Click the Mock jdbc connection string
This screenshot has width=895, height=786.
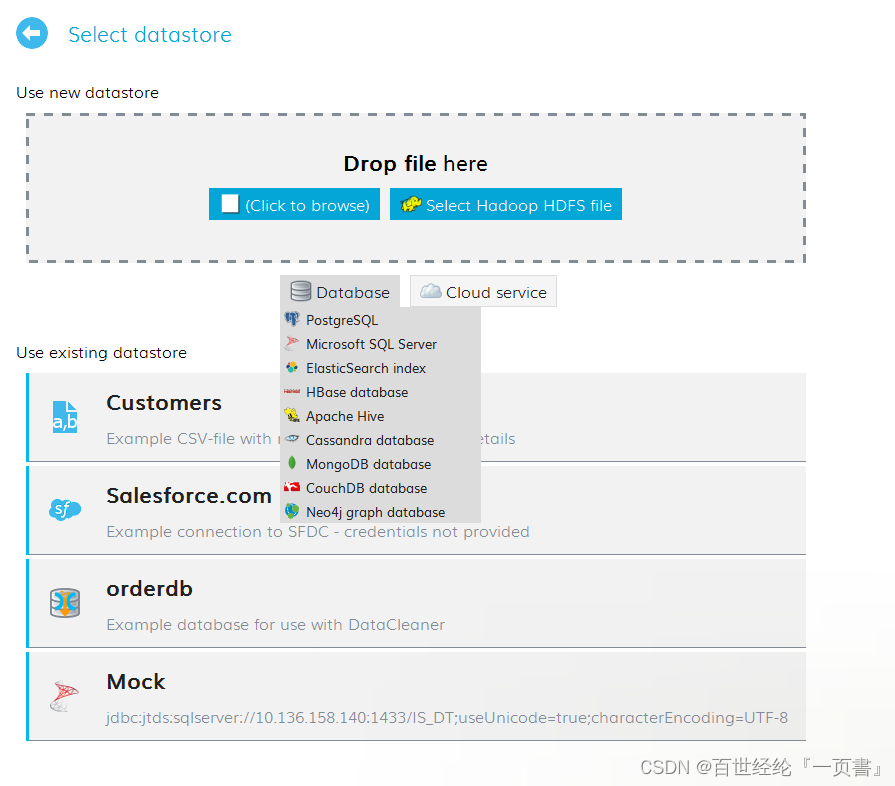(x=447, y=718)
